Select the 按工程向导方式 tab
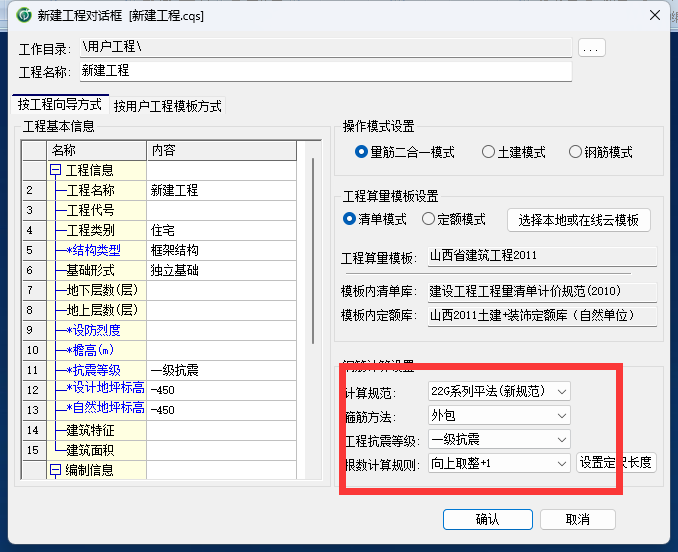678x552 pixels. point(59,105)
